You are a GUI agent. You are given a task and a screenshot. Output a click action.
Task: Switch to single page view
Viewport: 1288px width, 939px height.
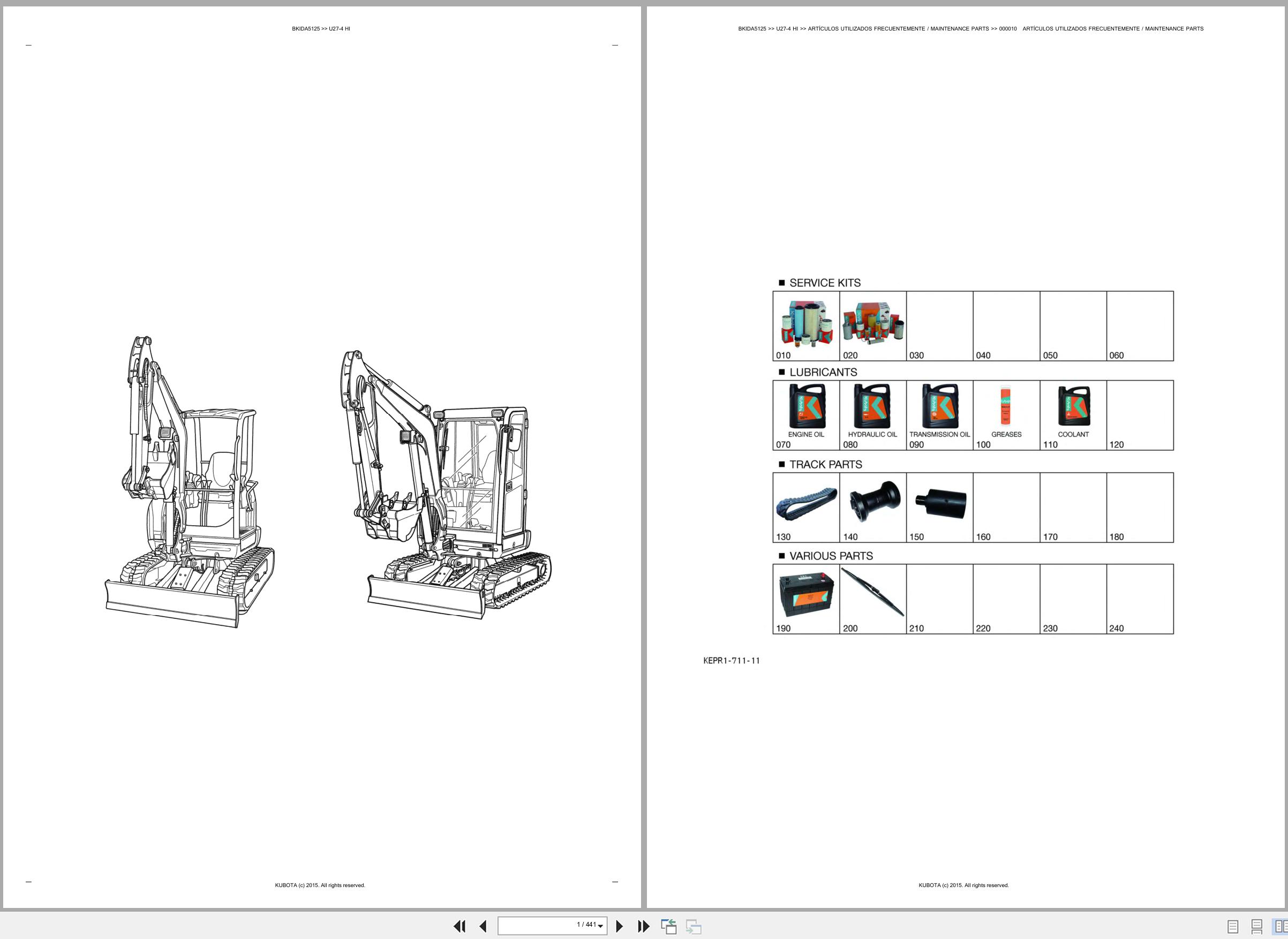[1233, 927]
